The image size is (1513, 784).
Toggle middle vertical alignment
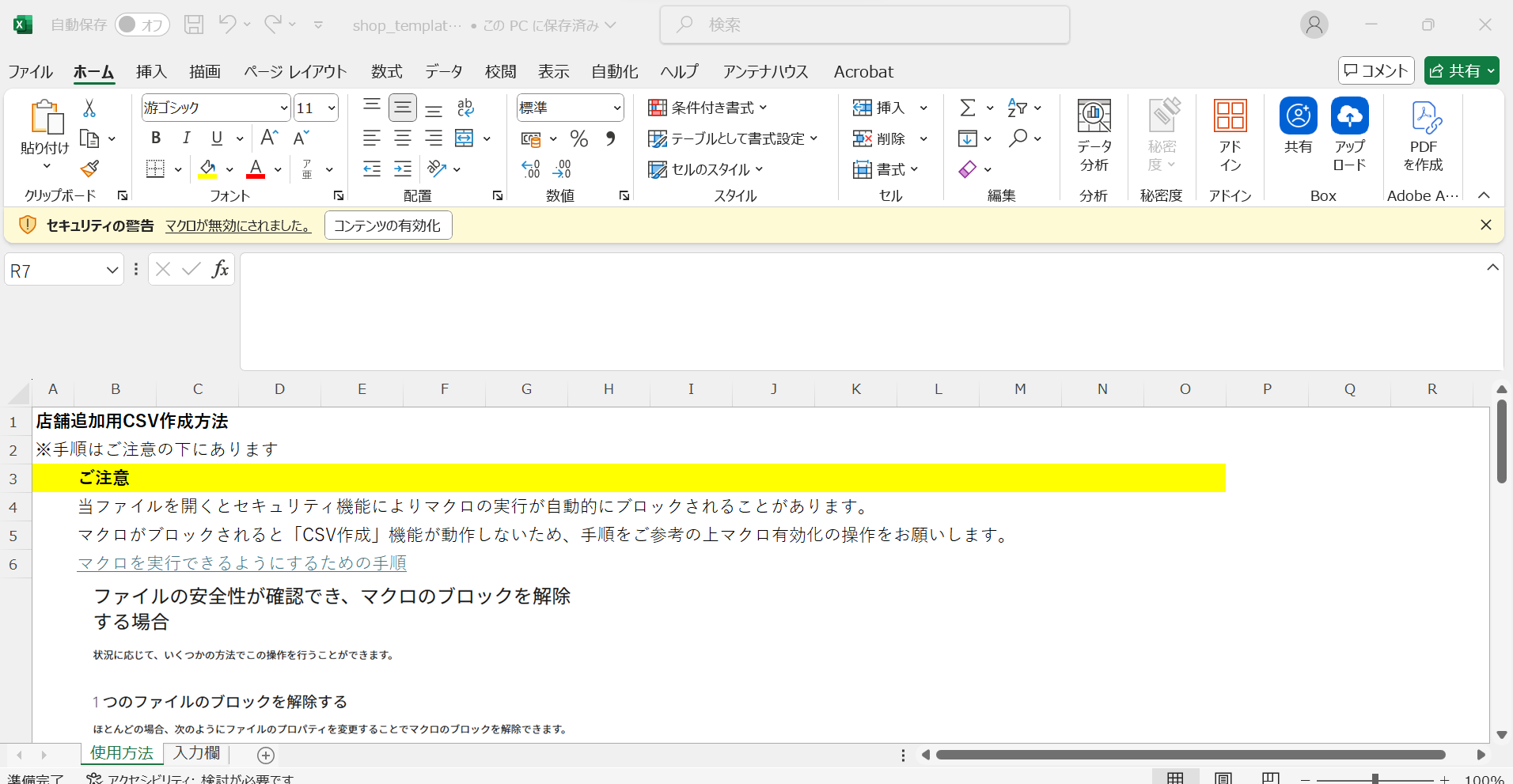click(403, 108)
